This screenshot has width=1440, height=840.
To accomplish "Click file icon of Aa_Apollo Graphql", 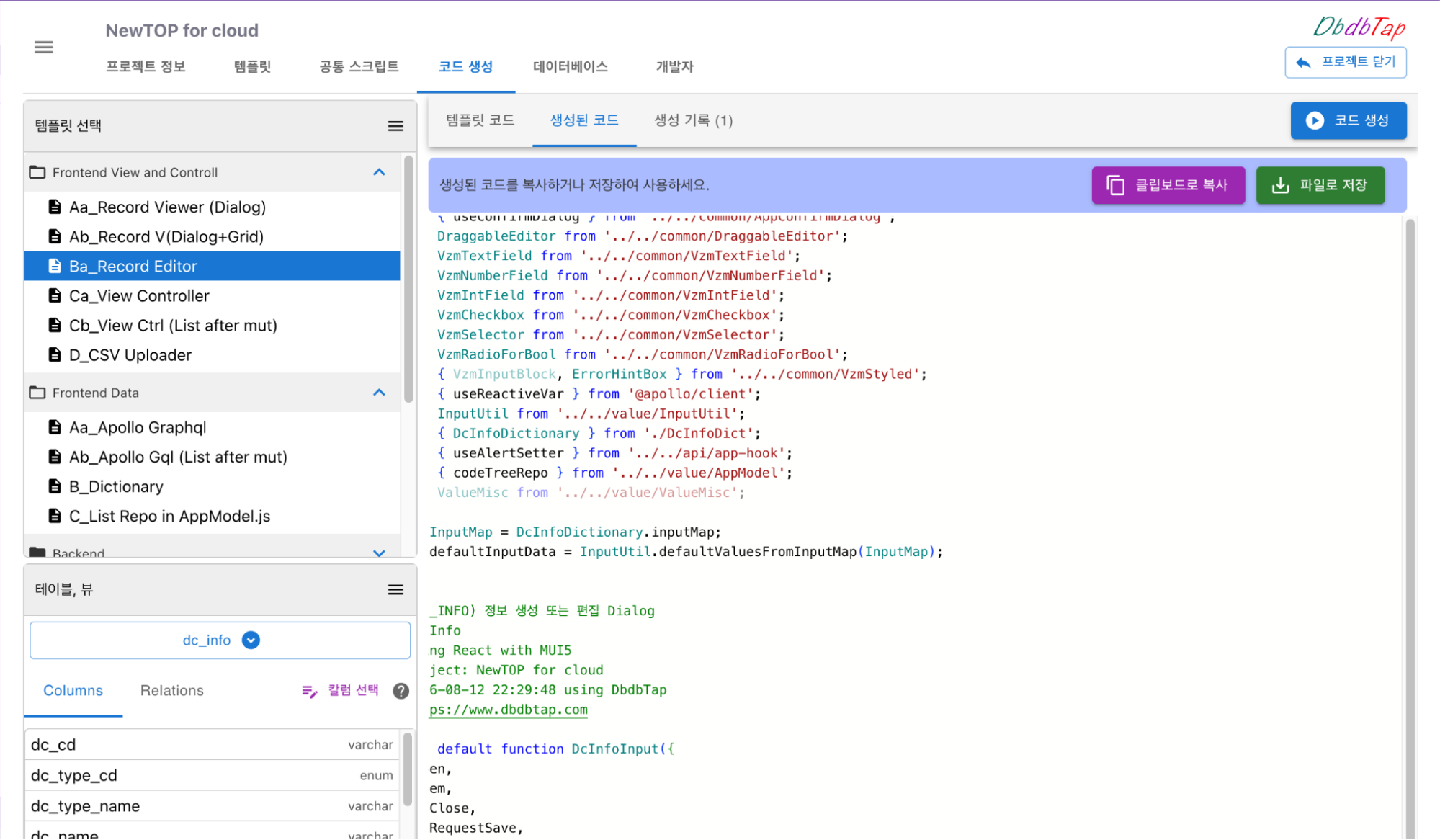I will (x=55, y=428).
